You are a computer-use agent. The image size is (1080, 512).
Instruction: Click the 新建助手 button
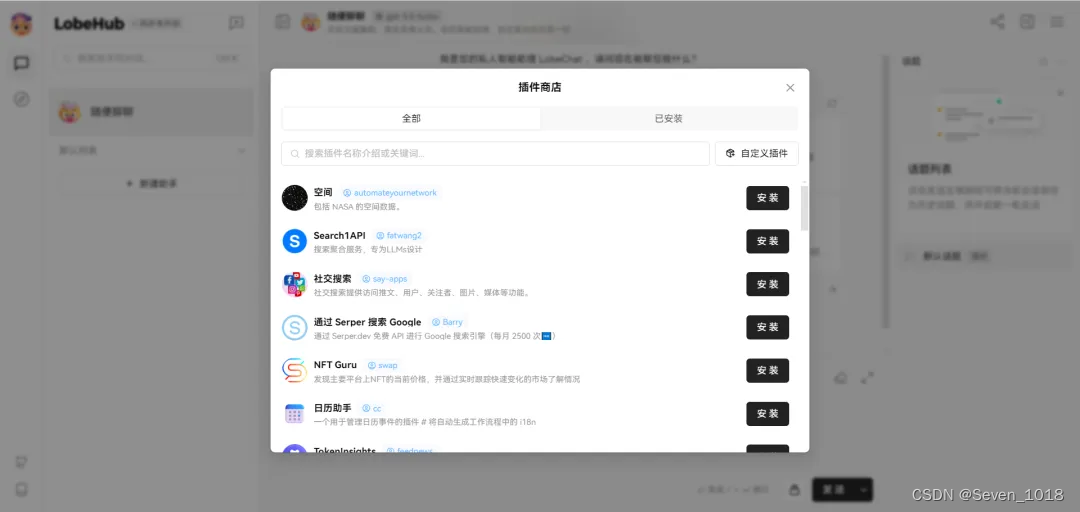(151, 183)
